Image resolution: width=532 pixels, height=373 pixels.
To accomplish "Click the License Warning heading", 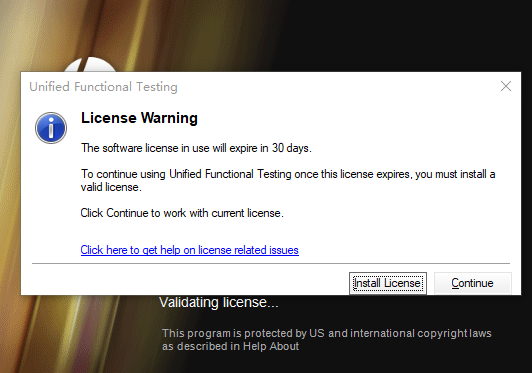I will tap(139, 118).
